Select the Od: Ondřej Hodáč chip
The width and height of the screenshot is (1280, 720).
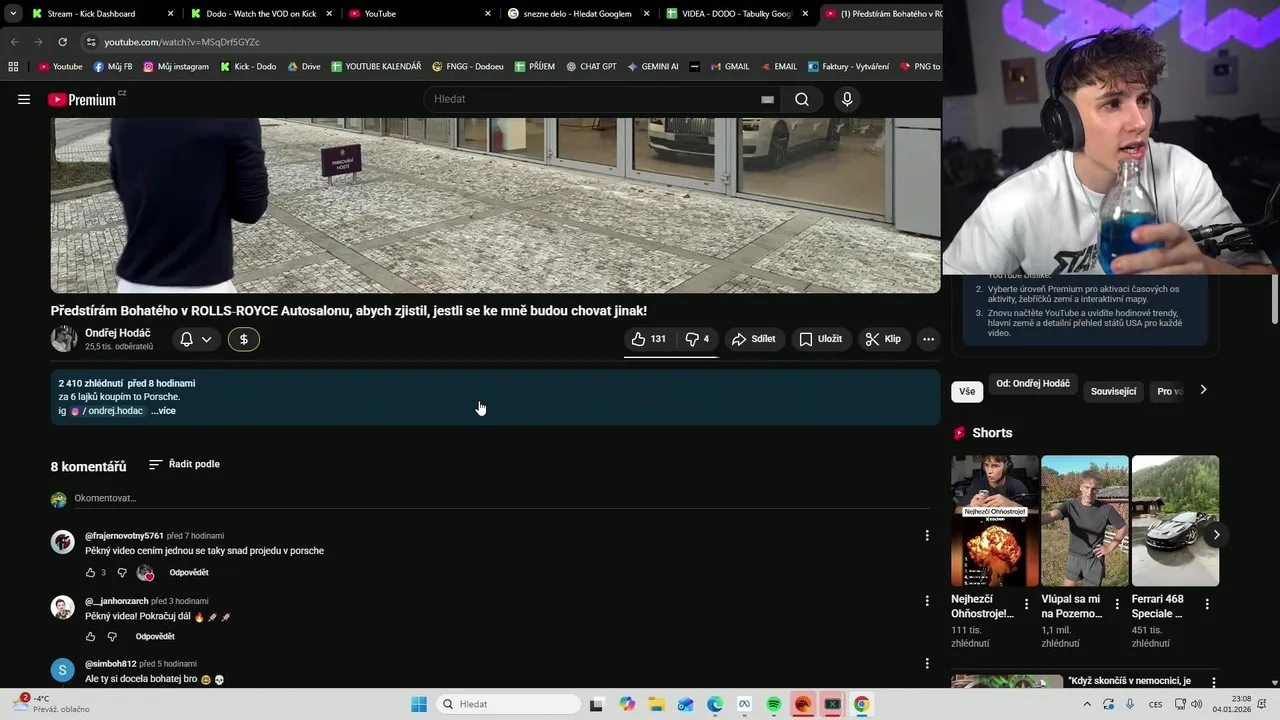point(1033,384)
